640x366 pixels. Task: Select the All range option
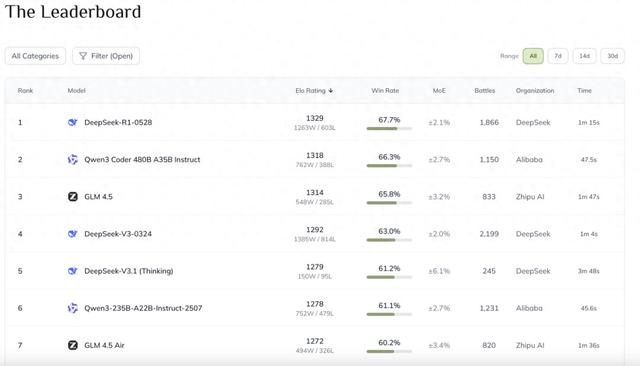tap(533, 56)
